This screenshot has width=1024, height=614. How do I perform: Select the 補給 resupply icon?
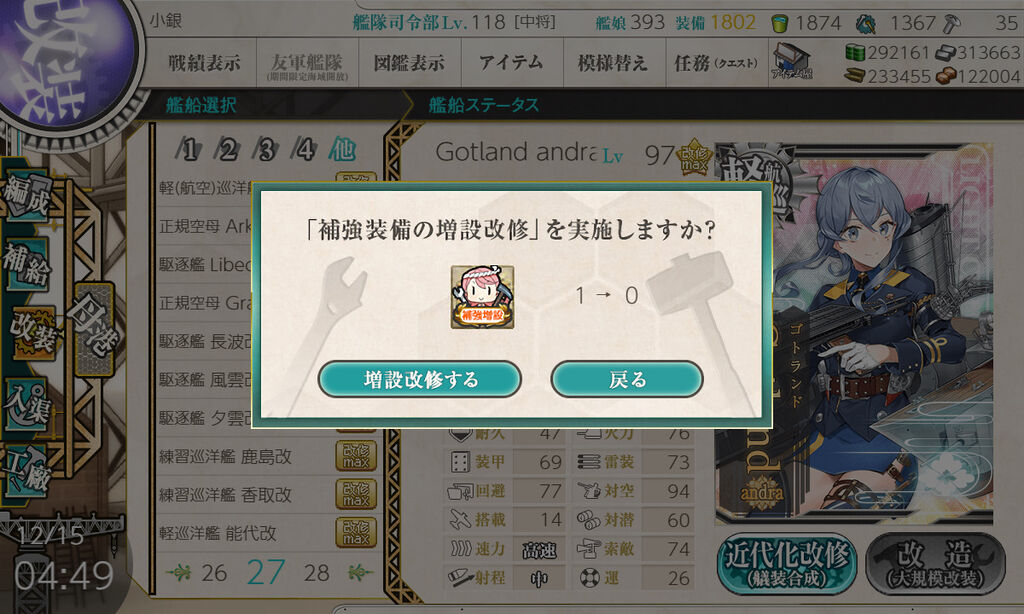click(27, 265)
